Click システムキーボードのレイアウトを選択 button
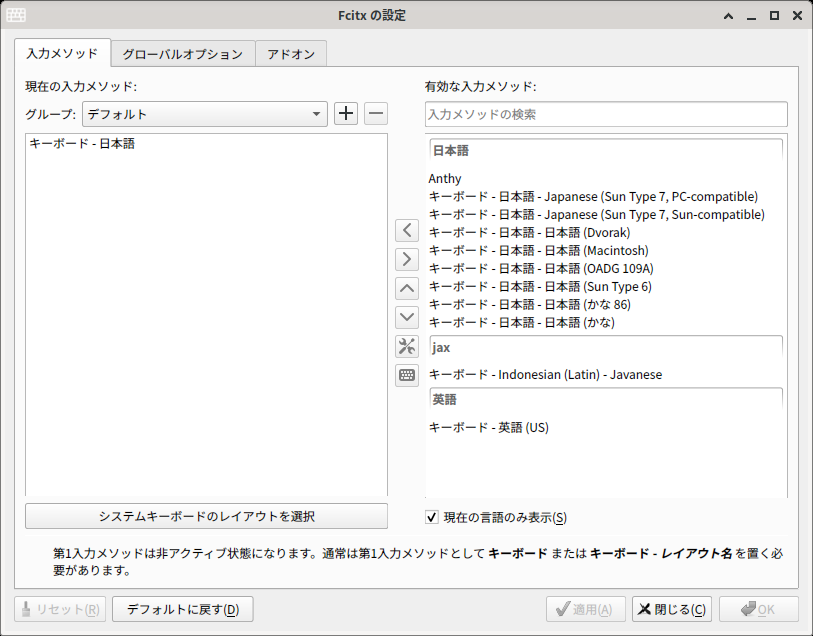 coord(206,516)
